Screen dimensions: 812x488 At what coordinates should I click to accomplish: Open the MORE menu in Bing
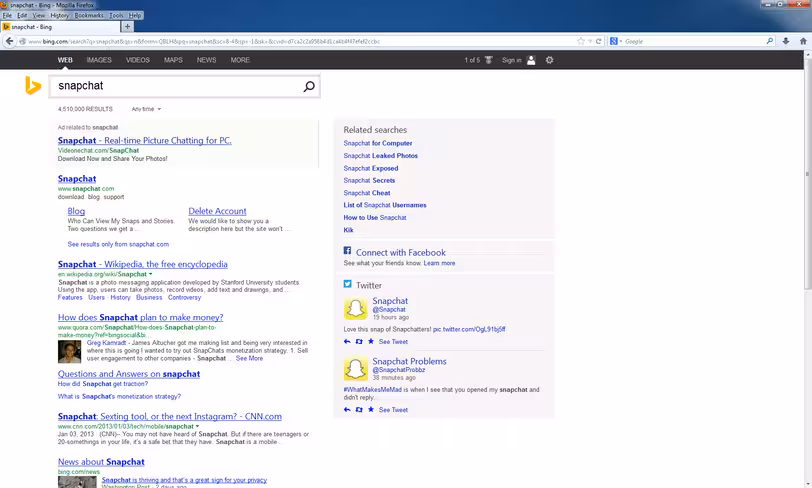[240, 60]
